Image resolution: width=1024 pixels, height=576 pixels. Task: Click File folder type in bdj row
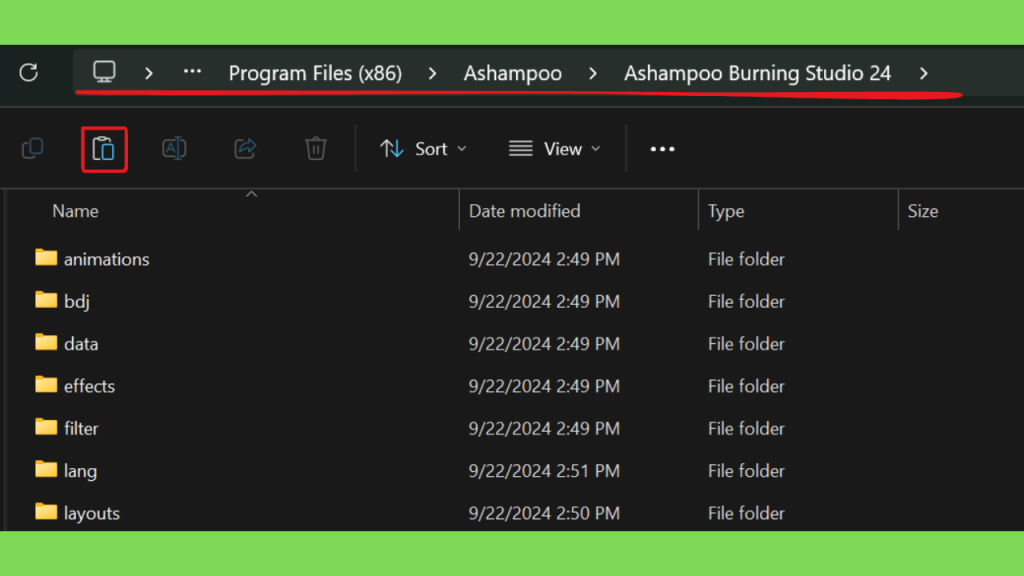pyautogui.click(x=746, y=302)
